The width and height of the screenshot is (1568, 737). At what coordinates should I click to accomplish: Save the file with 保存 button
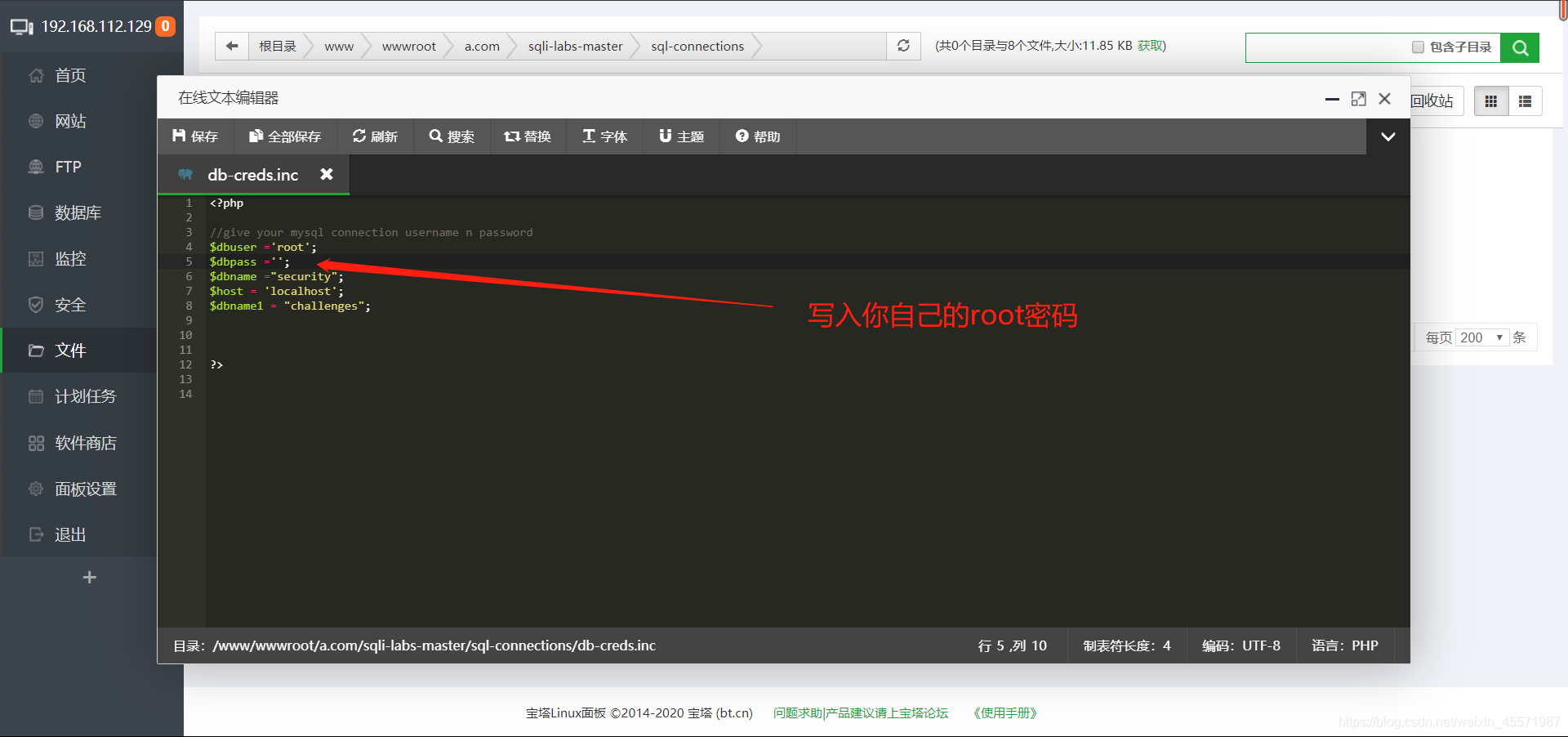tap(195, 136)
